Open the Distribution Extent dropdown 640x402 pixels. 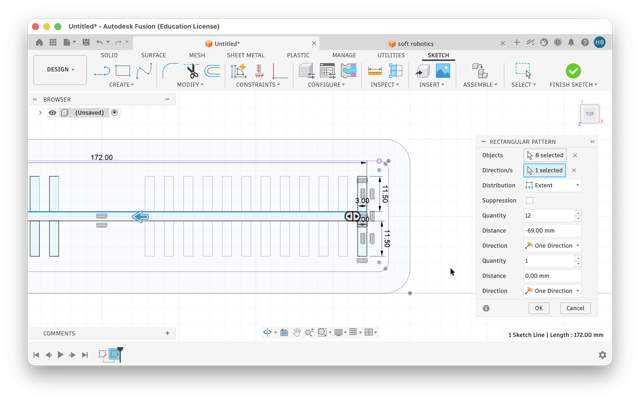(x=552, y=185)
